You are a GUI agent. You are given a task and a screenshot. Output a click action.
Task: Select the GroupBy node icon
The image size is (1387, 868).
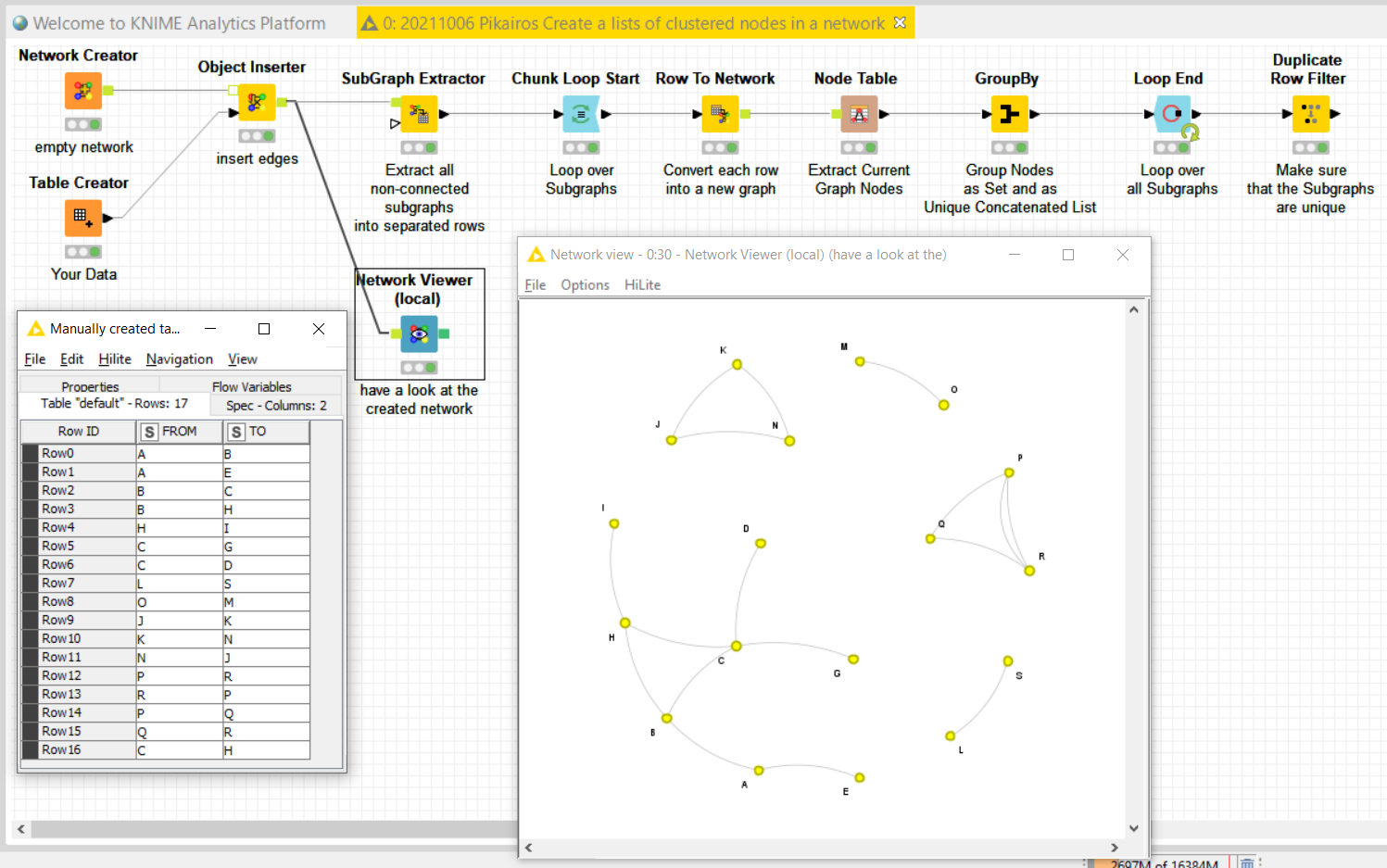coord(1009,114)
